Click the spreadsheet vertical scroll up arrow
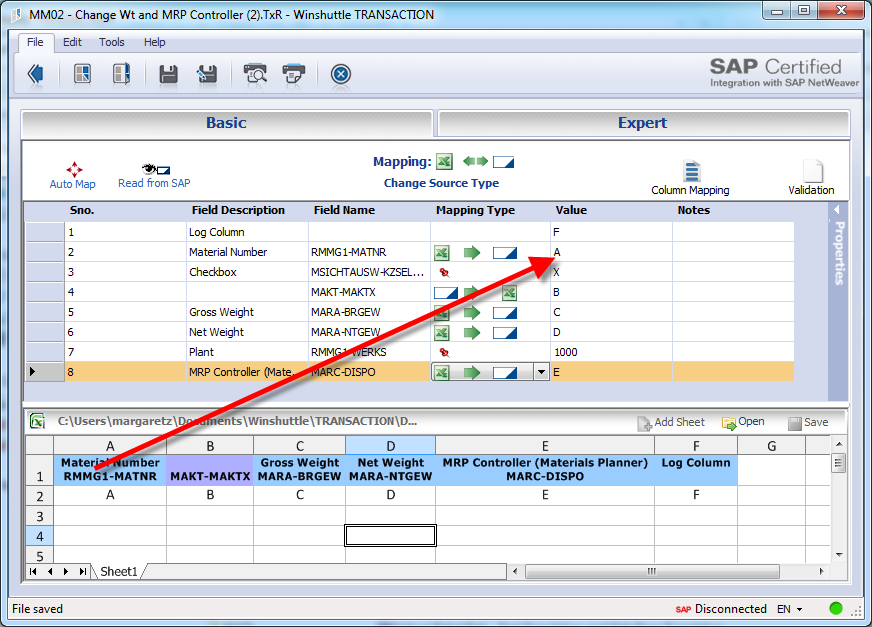This screenshot has height=627, width=872. [839, 444]
